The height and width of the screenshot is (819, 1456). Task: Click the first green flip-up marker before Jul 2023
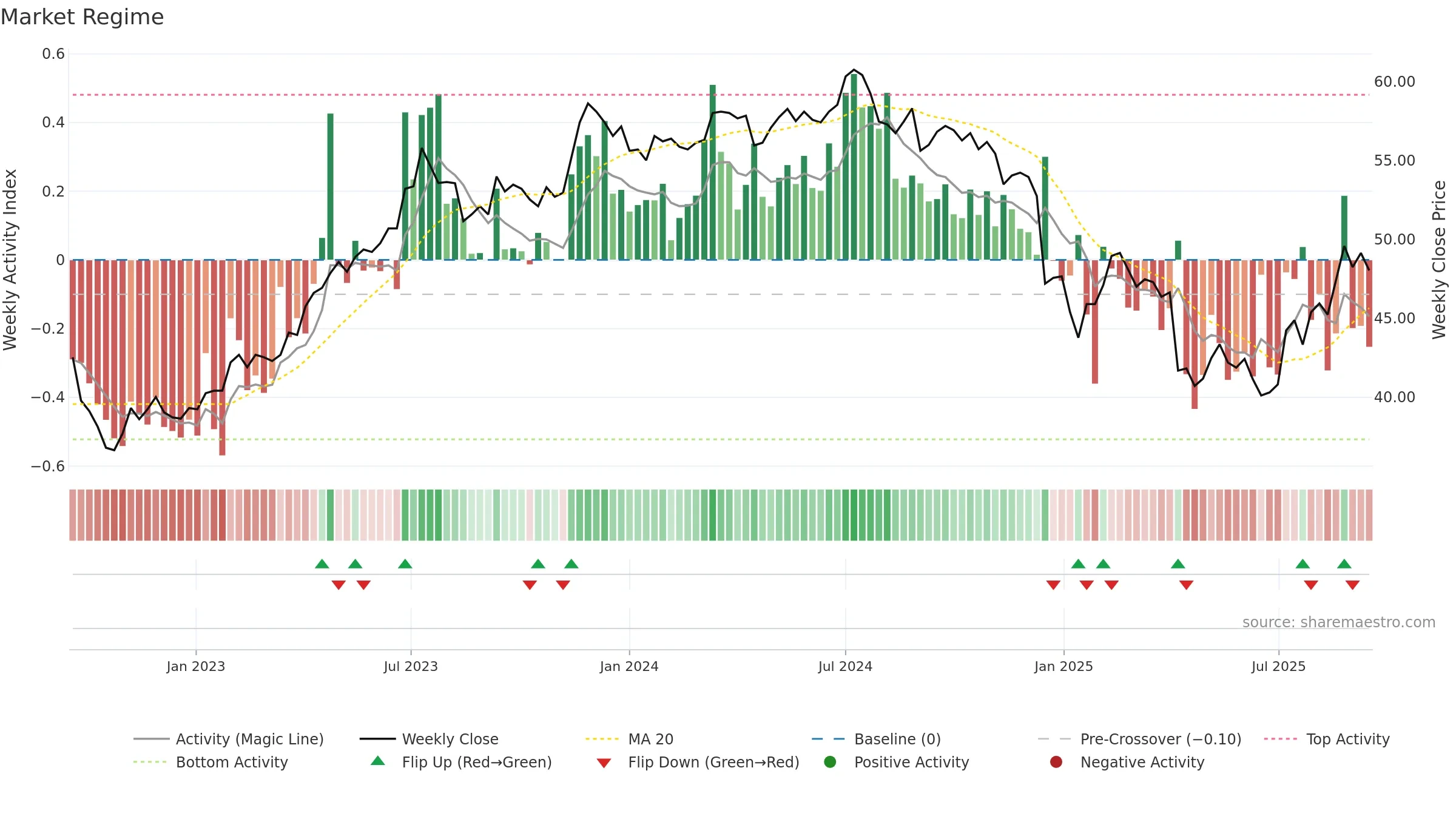coord(322,564)
